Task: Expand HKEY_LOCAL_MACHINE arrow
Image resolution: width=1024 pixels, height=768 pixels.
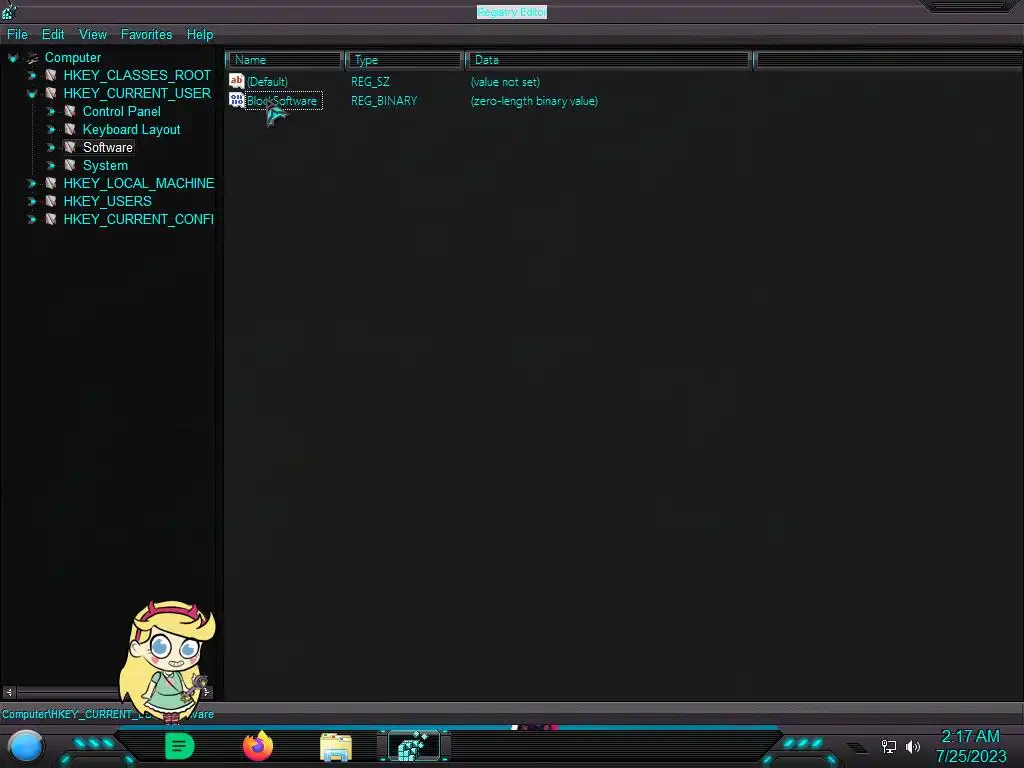Action: 31,184
